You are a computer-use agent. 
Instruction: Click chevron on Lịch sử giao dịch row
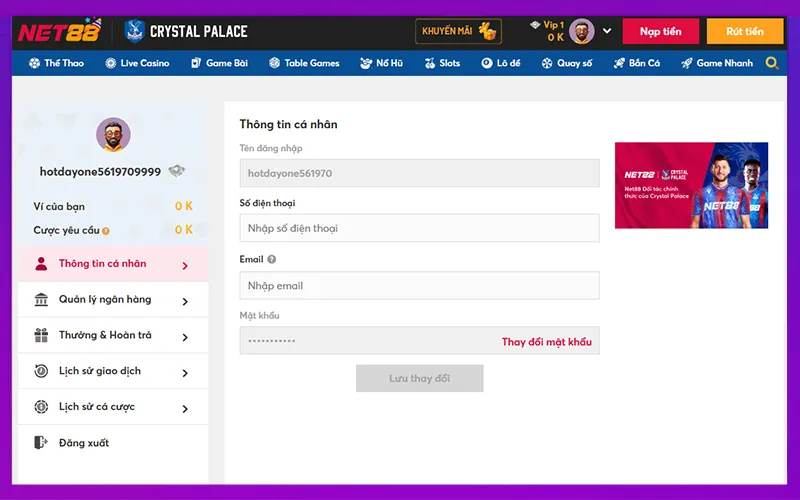click(185, 373)
